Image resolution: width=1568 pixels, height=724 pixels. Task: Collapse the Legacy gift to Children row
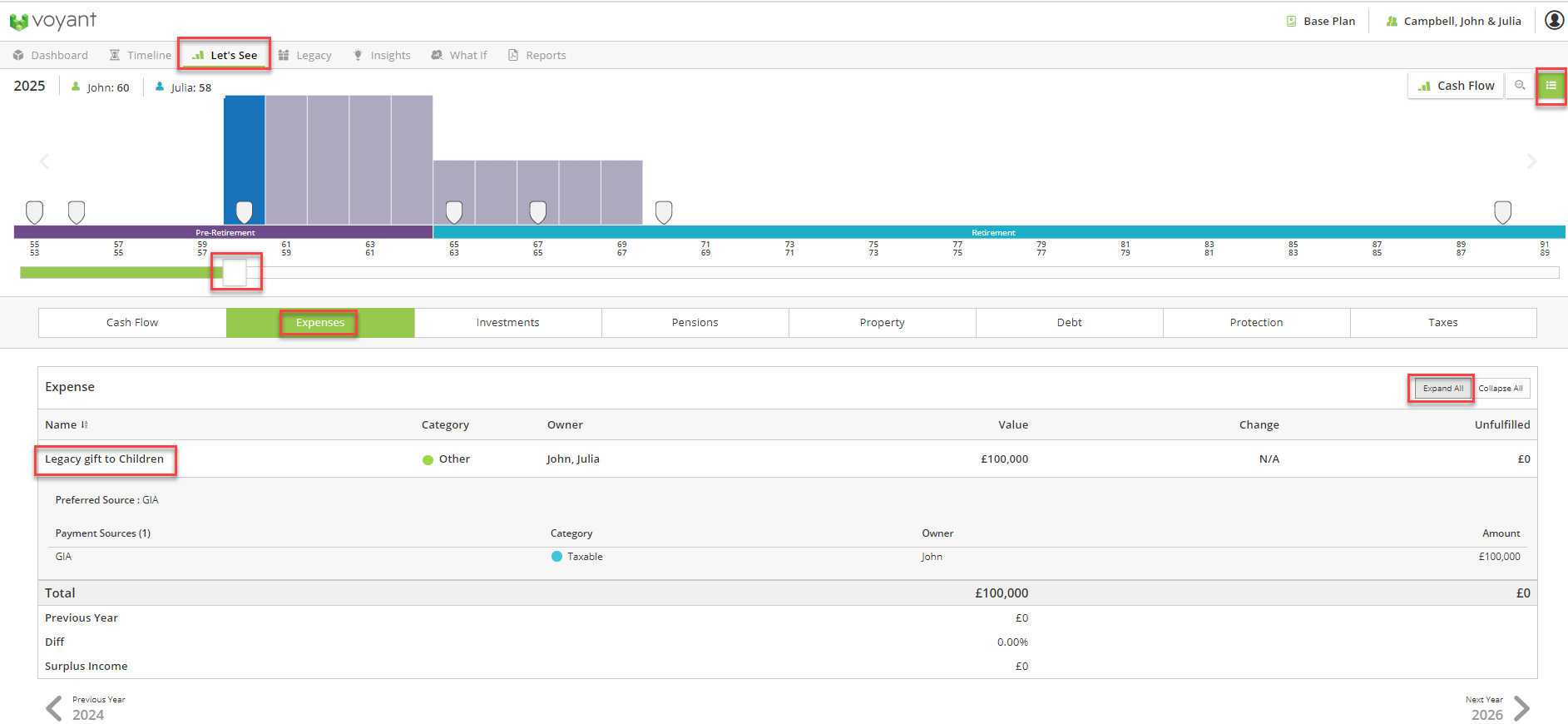point(104,459)
